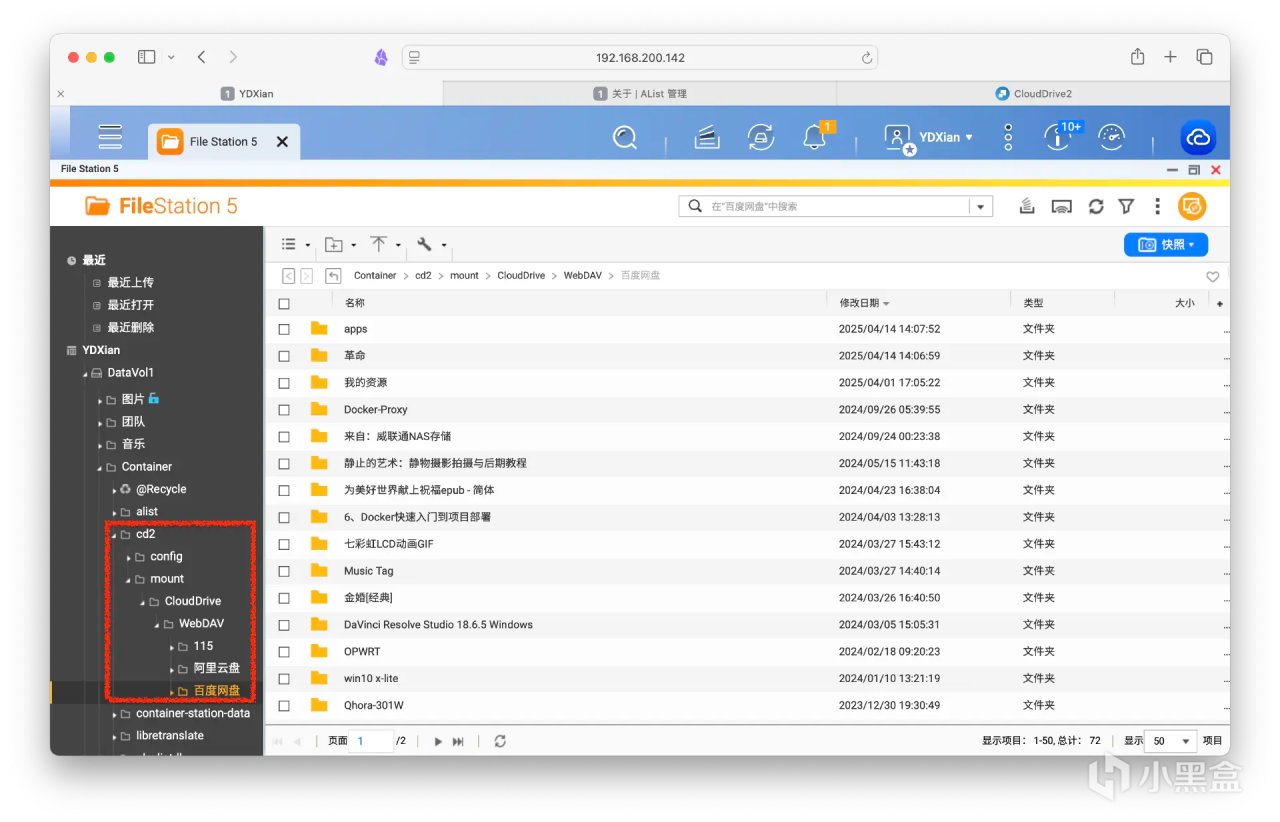Check the box for Qhora-301W folder
The width and height of the screenshot is (1280, 822).
(284, 706)
